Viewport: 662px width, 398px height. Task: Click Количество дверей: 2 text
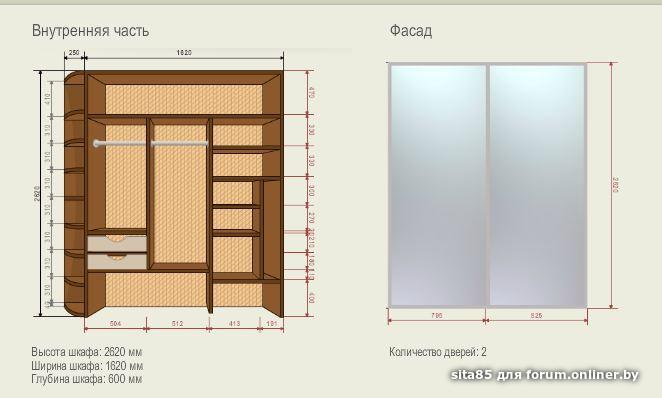[x=438, y=352]
